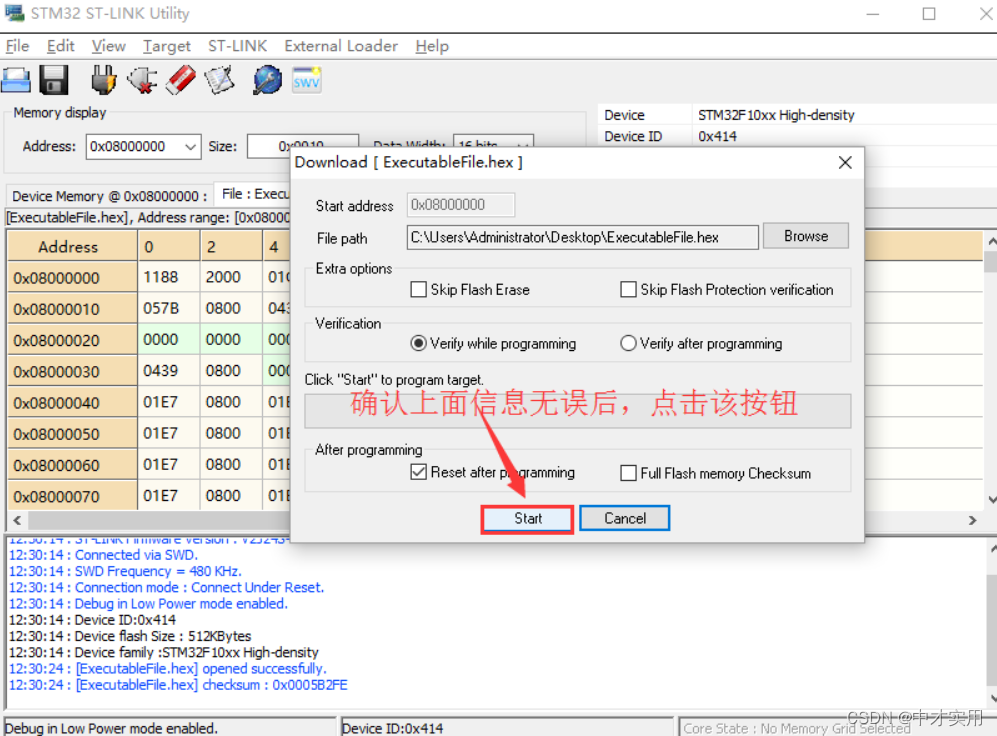
Task: Click the memory grid scroll-up arrow
Action: [991, 242]
